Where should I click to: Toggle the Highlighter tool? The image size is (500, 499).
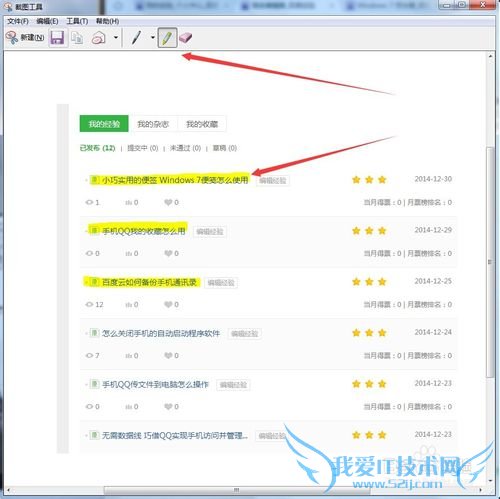(167, 38)
